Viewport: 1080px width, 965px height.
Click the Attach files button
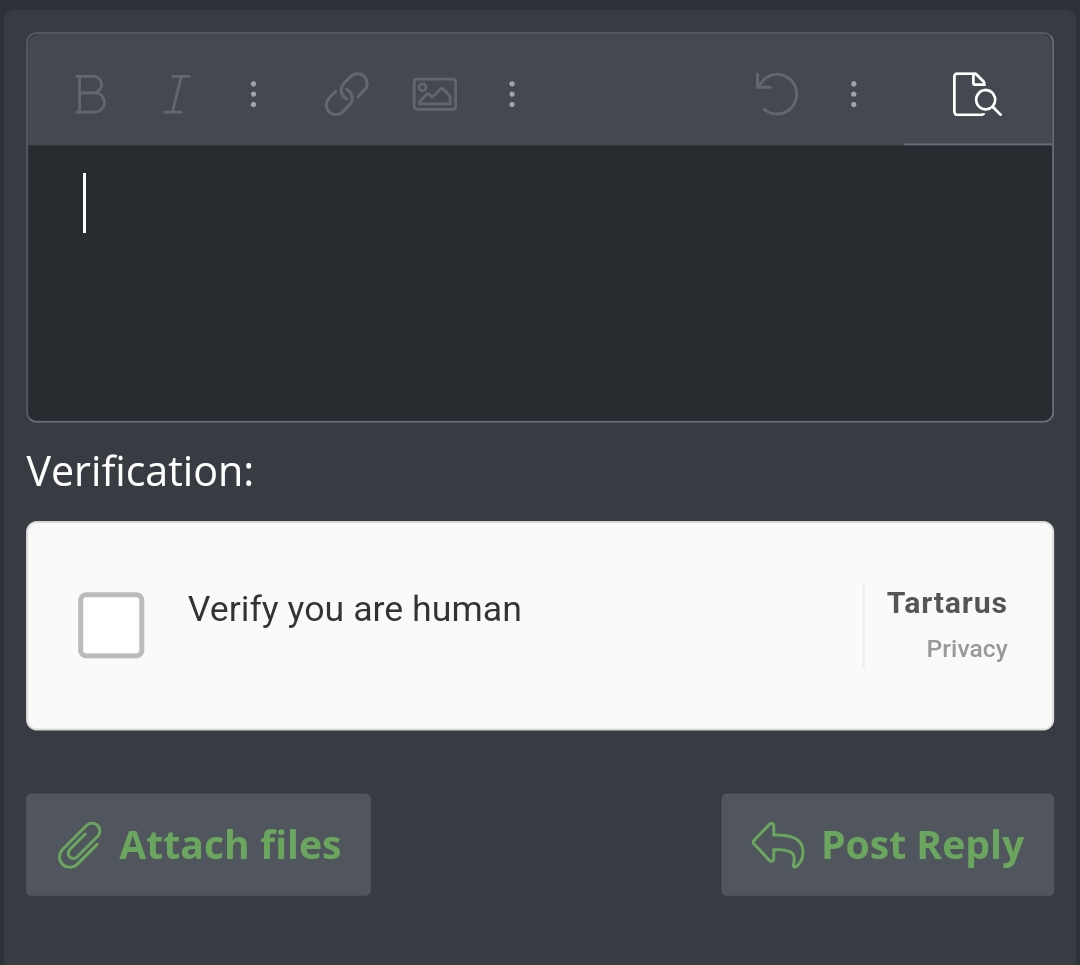[x=198, y=844]
